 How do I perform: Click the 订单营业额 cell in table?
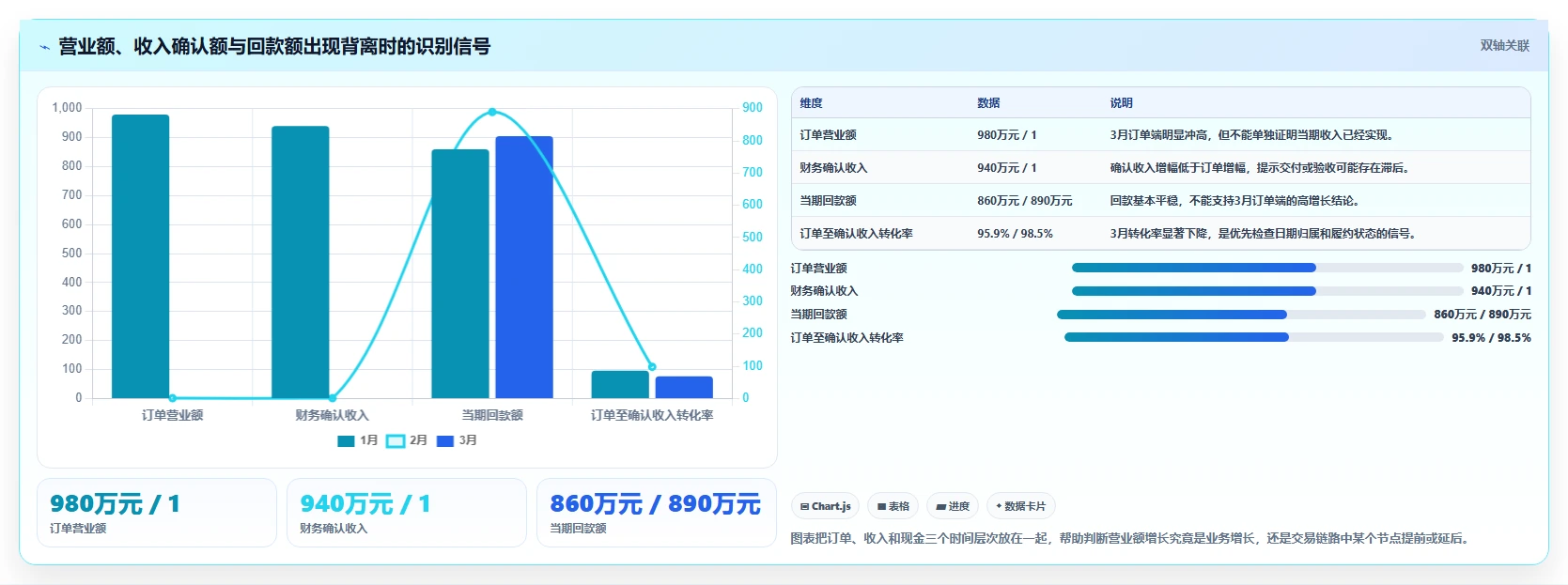click(x=828, y=135)
